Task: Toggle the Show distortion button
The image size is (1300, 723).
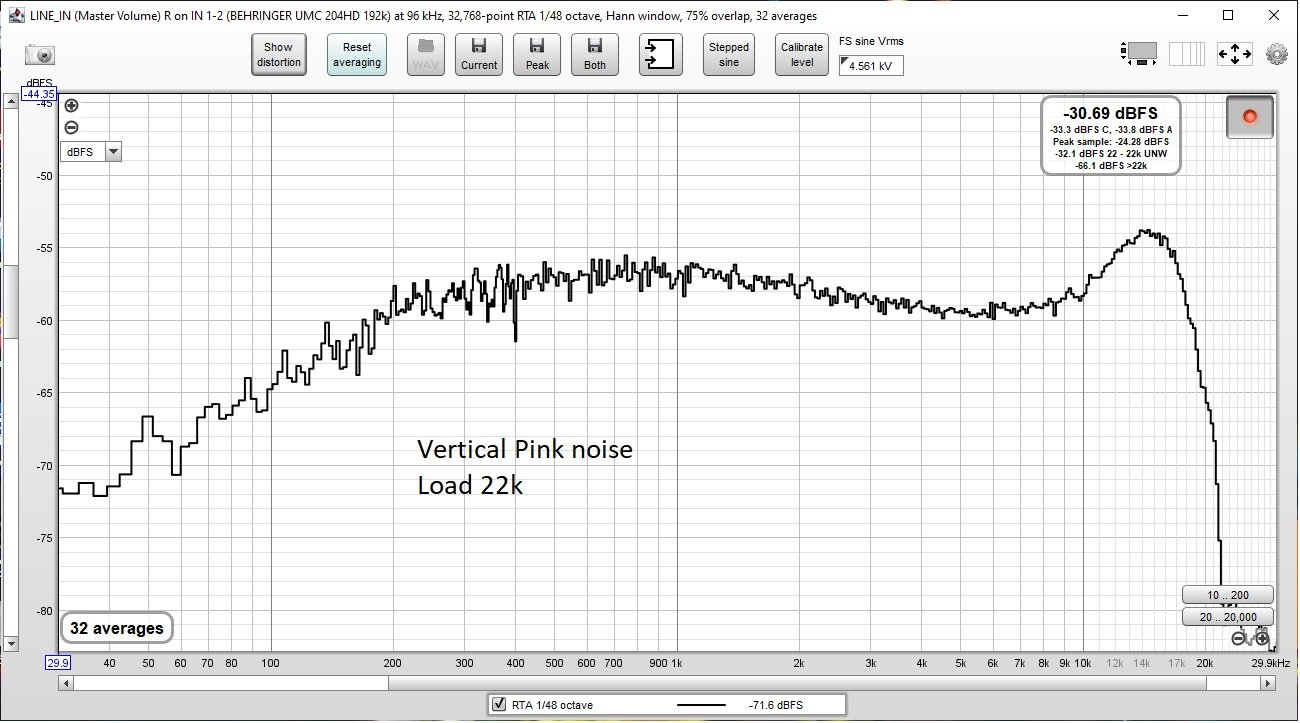Action: pyautogui.click(x=278, y=55)
